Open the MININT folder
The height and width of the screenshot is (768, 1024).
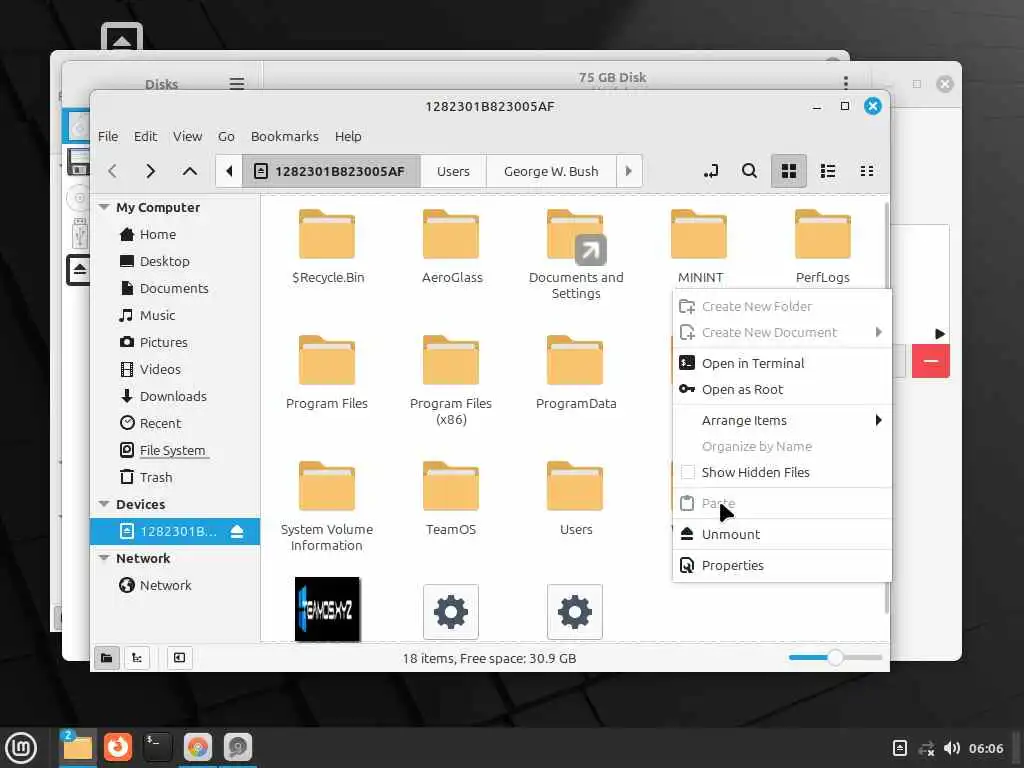point(699,247)
